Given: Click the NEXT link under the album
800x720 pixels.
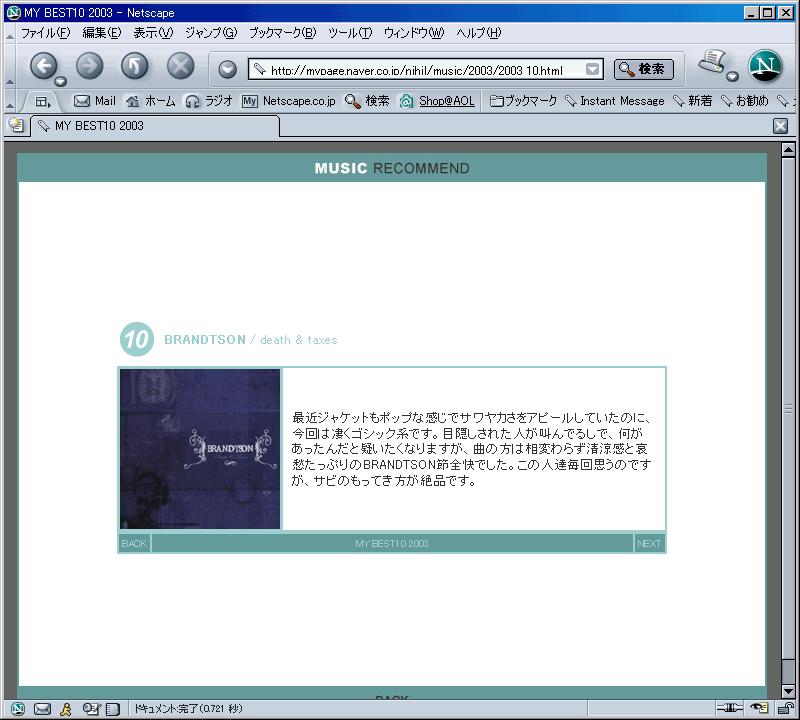Looking at the screenshot, I should click(x=649, y=543).
